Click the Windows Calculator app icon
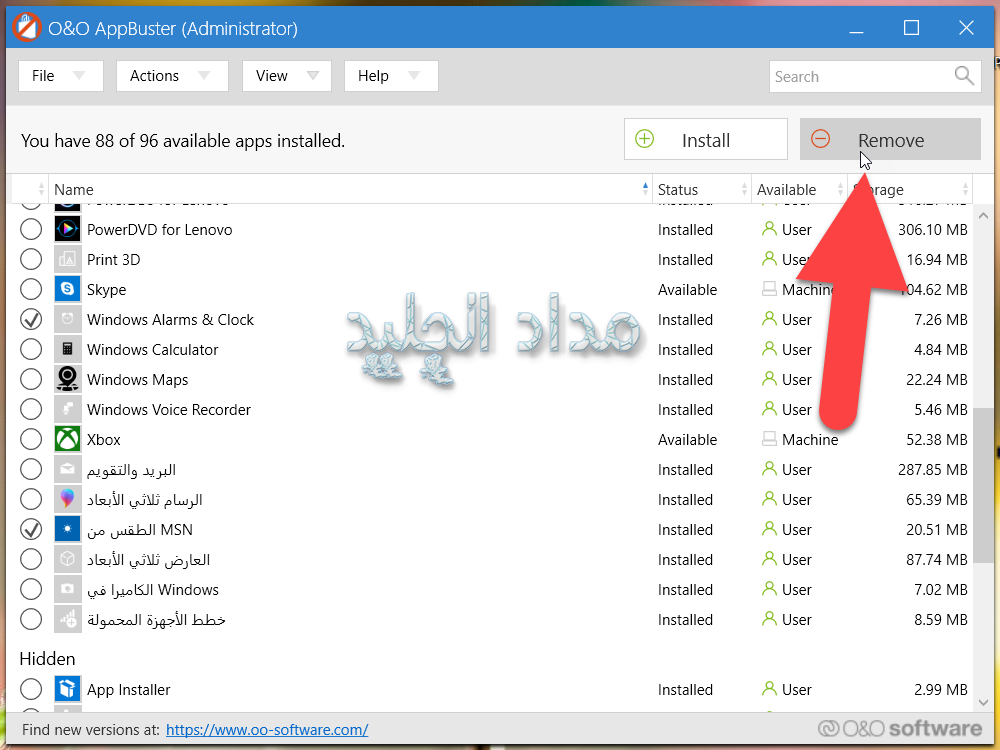 pos(67,349)
